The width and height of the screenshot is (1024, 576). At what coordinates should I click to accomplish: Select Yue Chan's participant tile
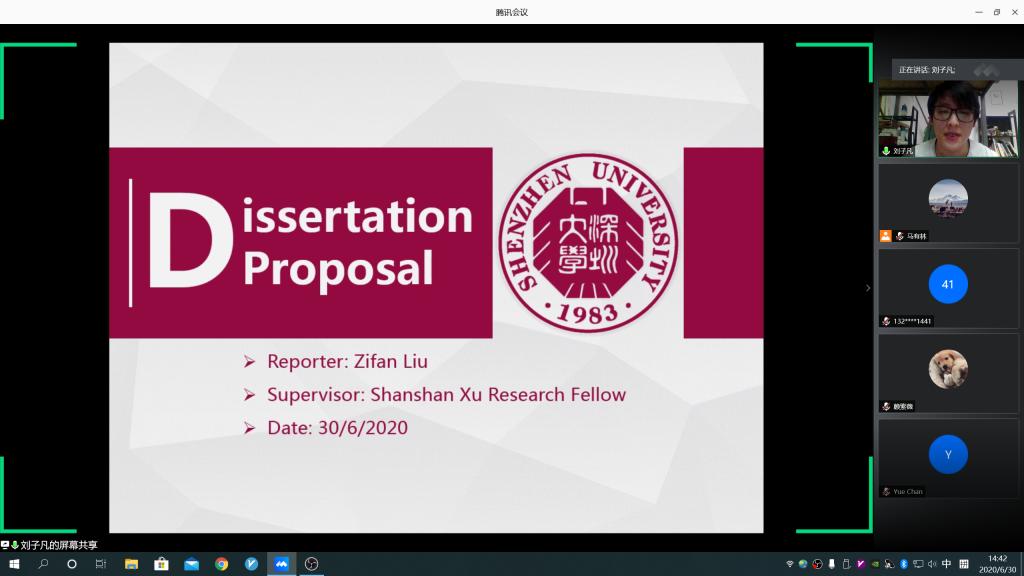point(948,458)
